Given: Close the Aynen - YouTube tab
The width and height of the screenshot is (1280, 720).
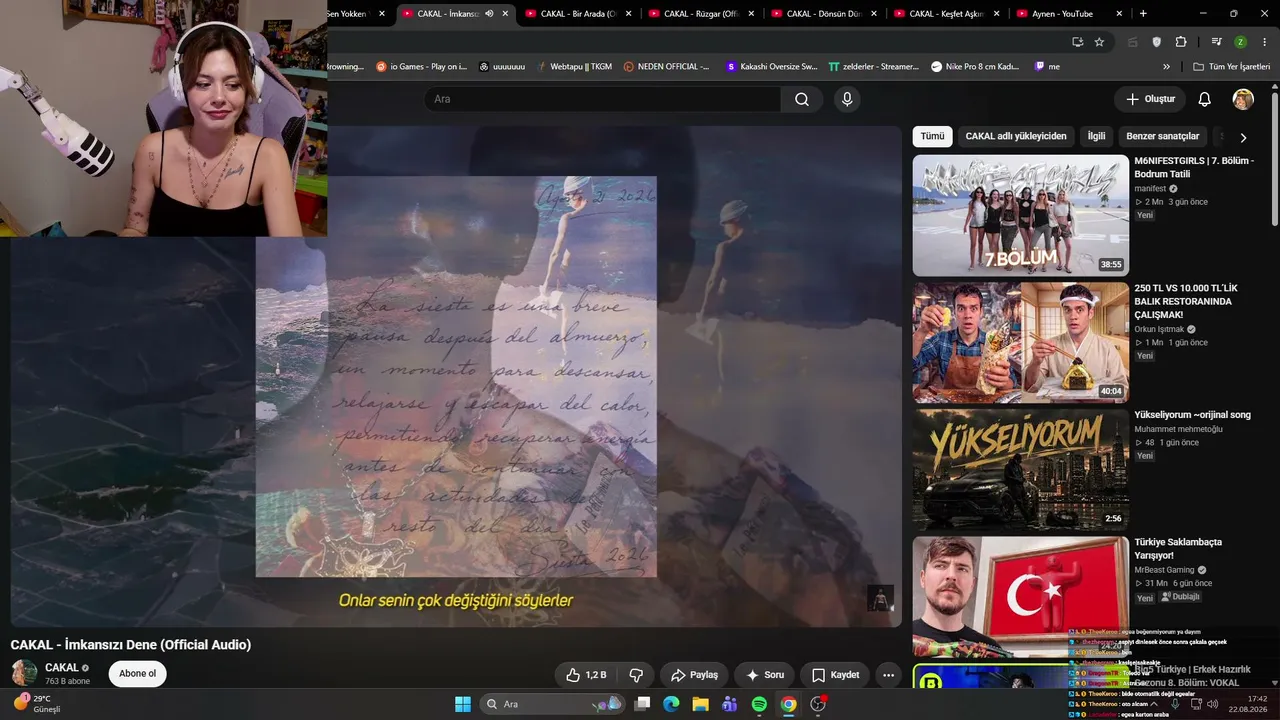Looking at the screenshot, I should point(1119,14).
